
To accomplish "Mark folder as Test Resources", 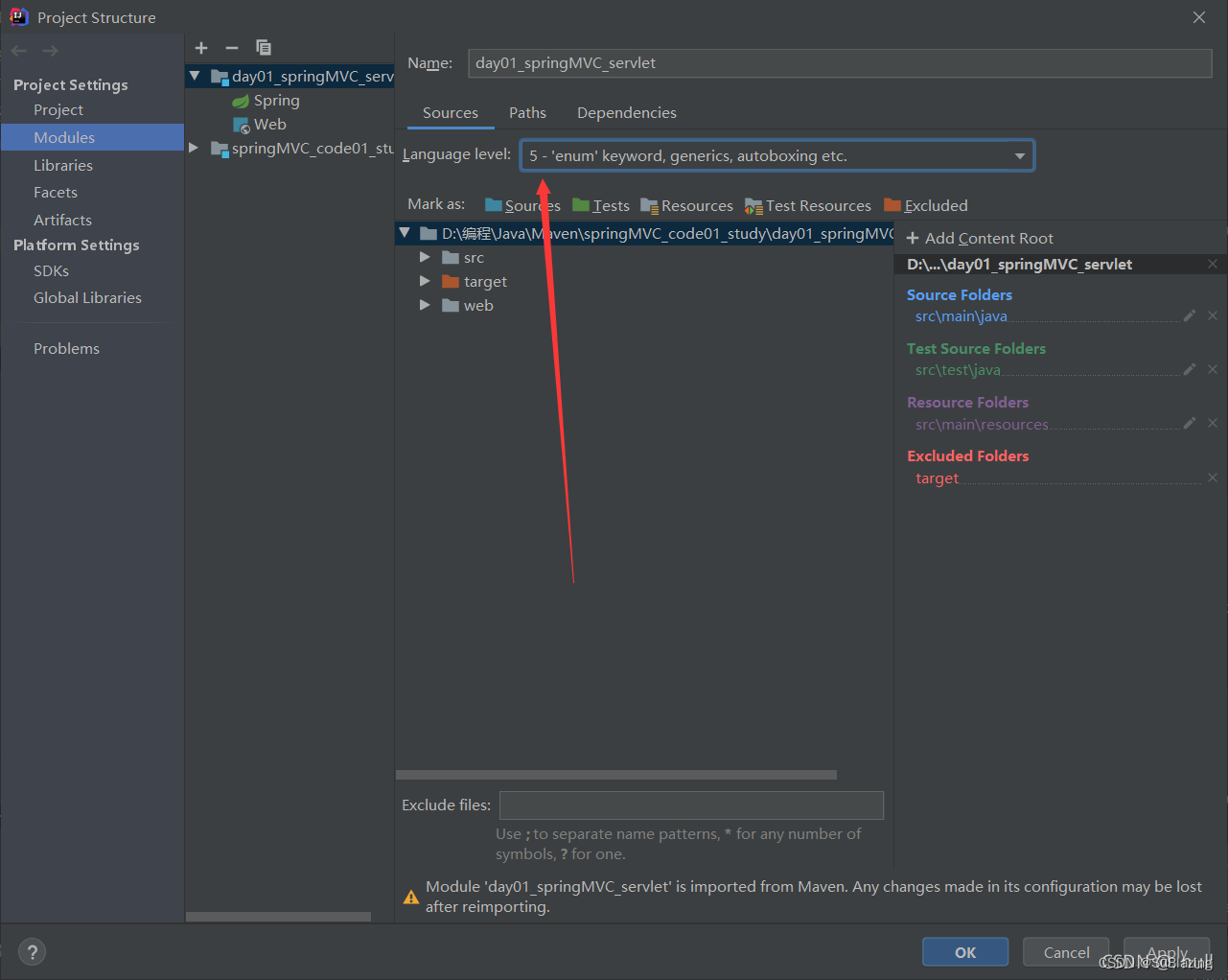I will click(x=808, y=205).
